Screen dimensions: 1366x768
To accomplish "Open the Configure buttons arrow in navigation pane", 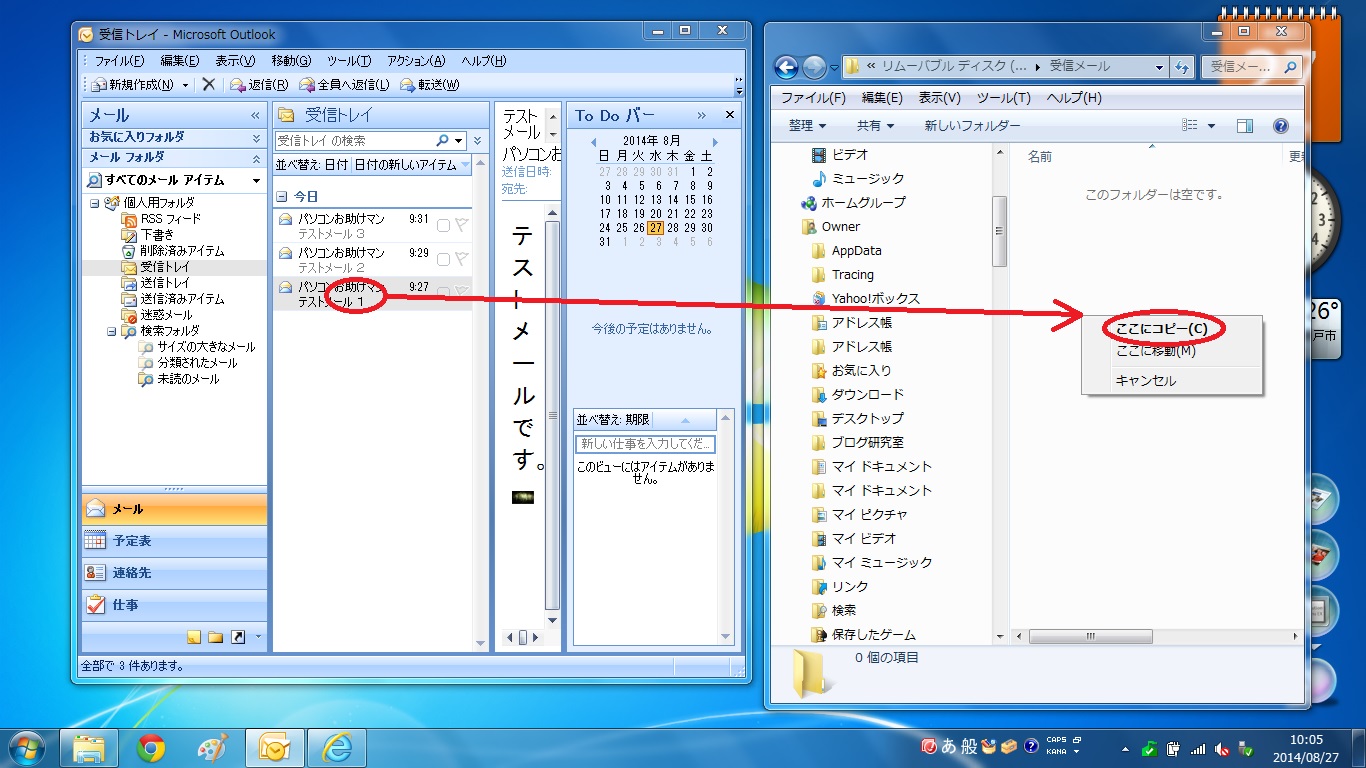I will point(258,637).
